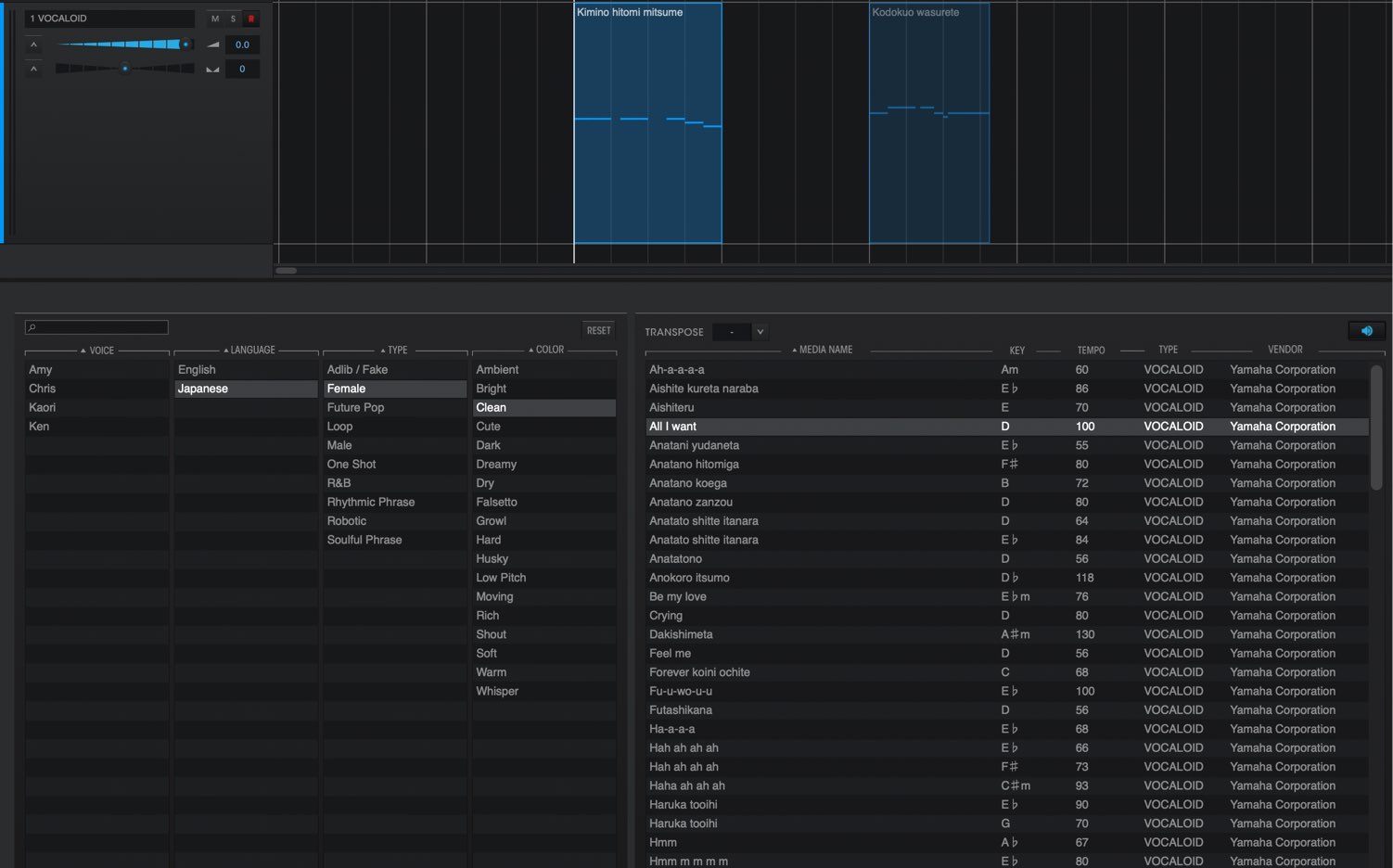Mute the VOCALOID track with M
The height and width of the screenshot is (868, 1393).
point(215,19)
